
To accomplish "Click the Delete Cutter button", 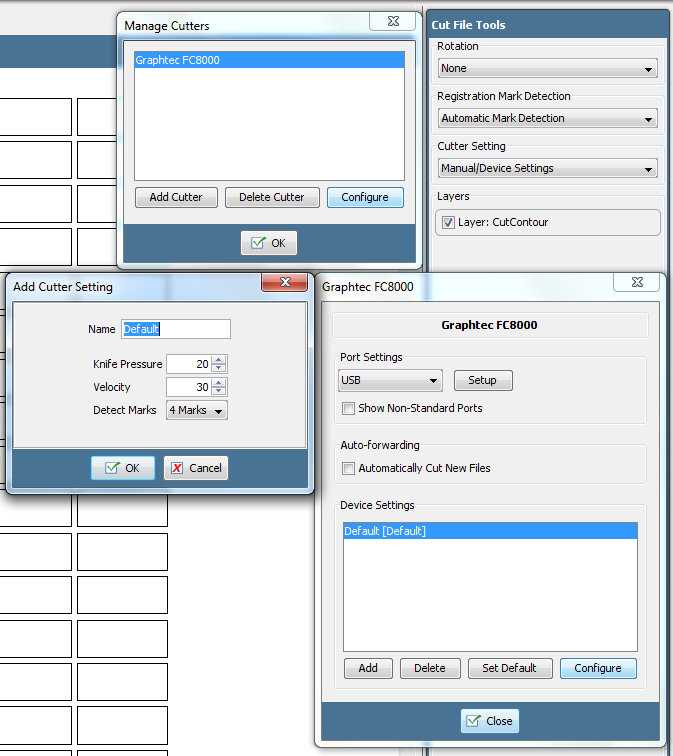I will pos(272,197).
